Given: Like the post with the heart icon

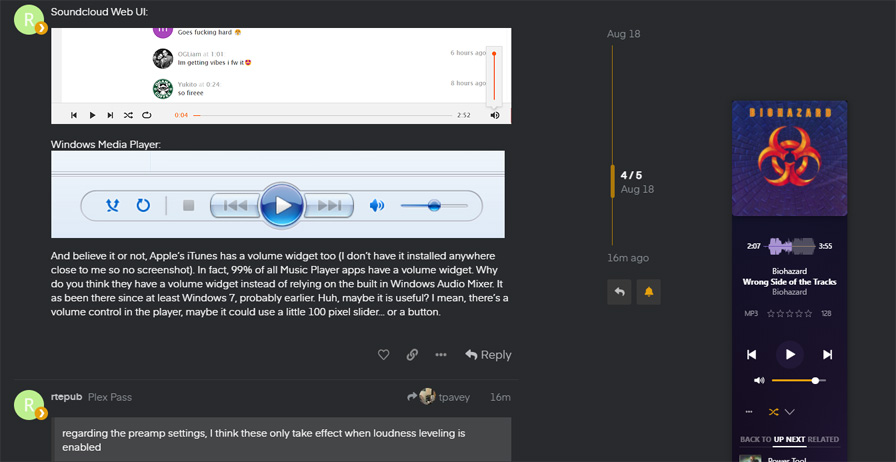Looking at the screenshot, I should (x=383, y=355).
